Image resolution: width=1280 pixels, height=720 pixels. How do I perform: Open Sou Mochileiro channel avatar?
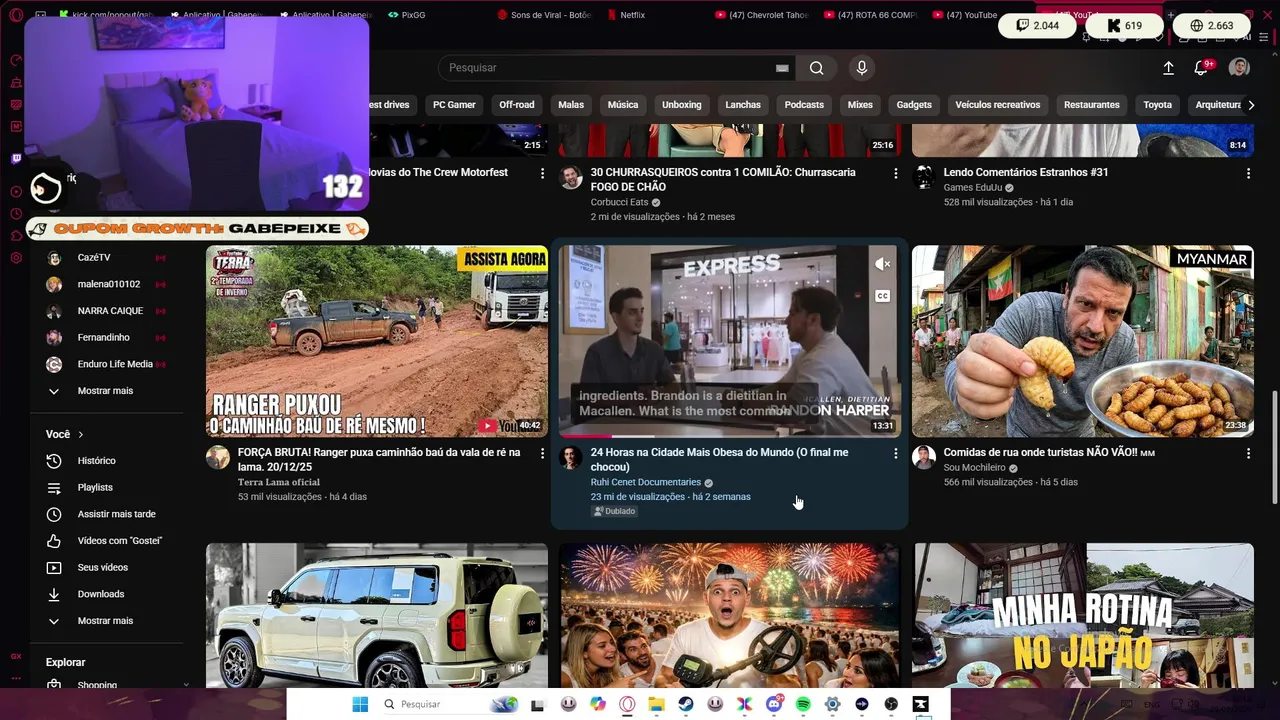tap(924, 458)
